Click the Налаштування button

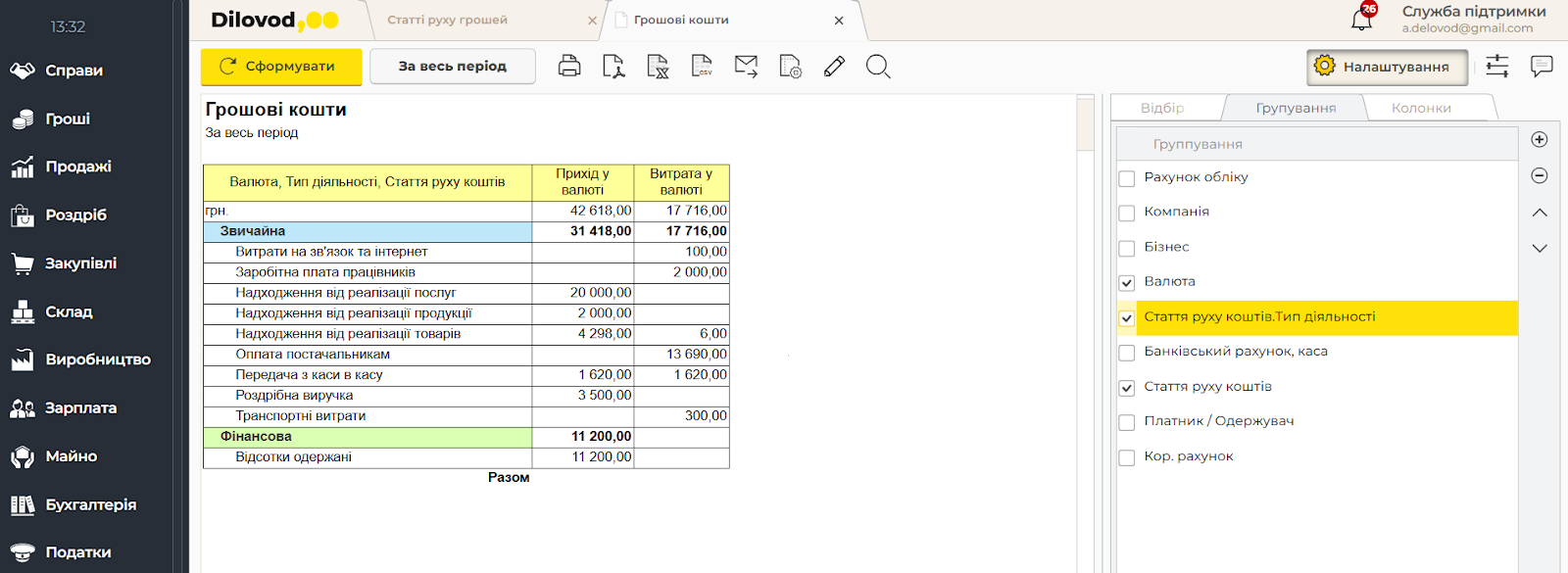point(1387,67)
